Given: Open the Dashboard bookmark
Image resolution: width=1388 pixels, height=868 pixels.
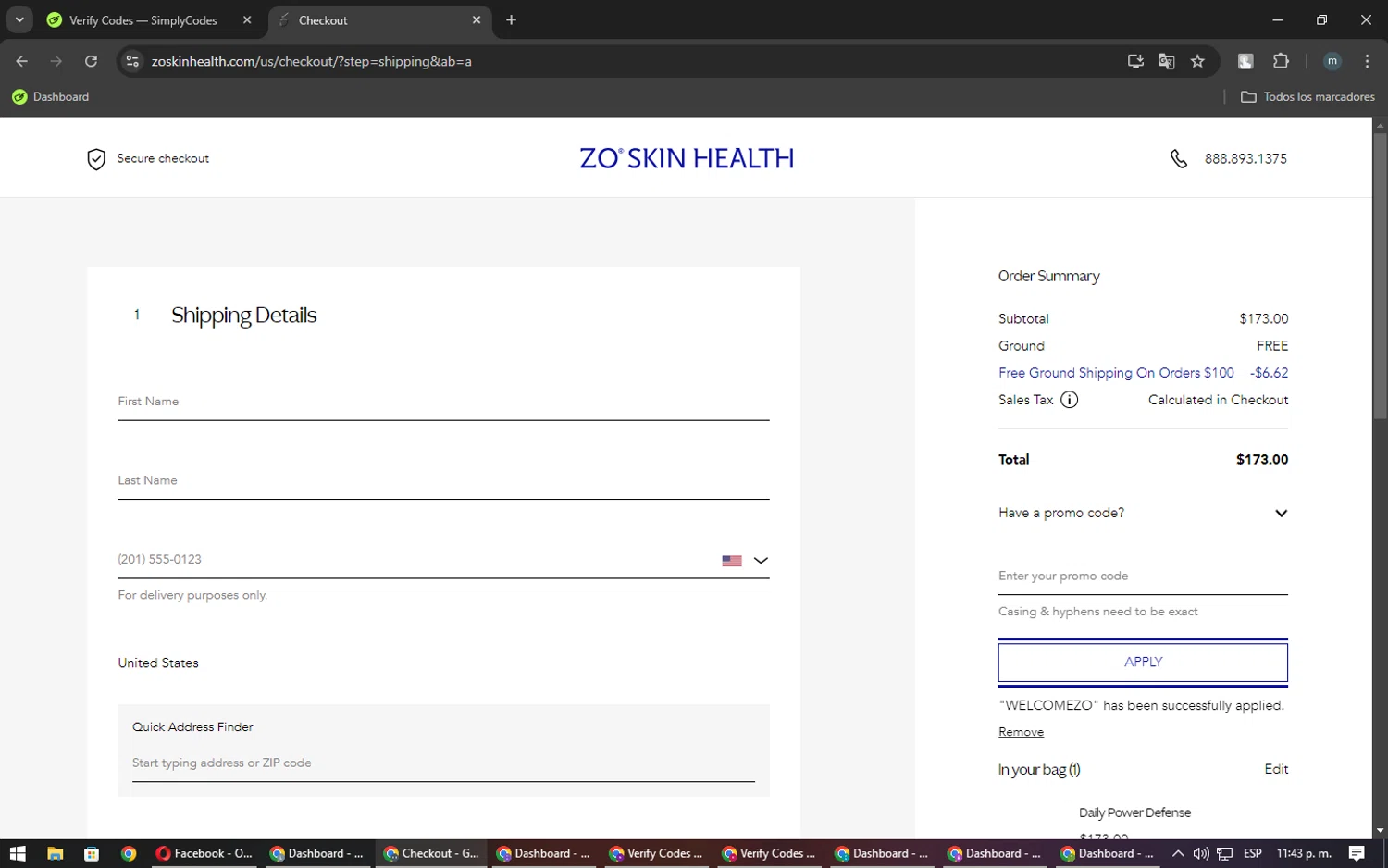Looking at the screenshot, I should click(x=51, y=96).
